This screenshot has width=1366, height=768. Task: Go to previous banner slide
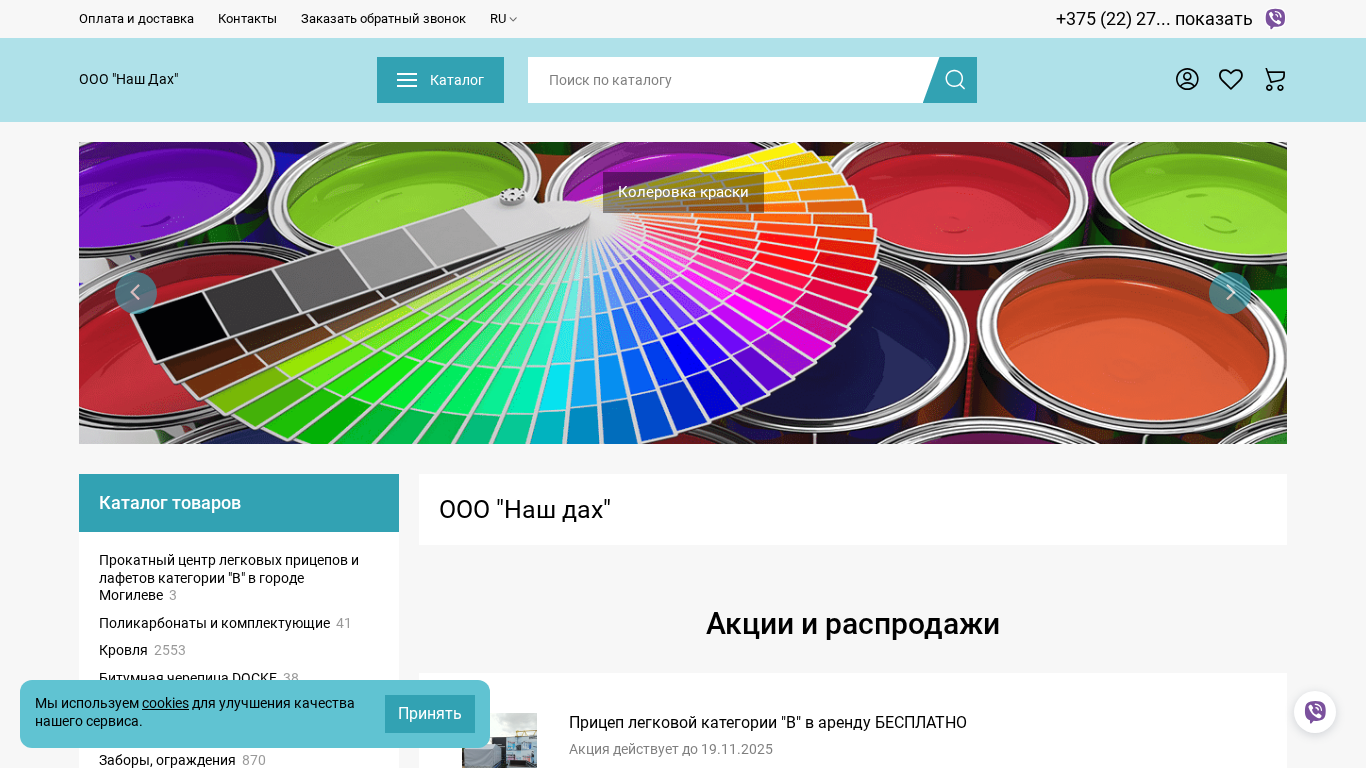[136, 293]
